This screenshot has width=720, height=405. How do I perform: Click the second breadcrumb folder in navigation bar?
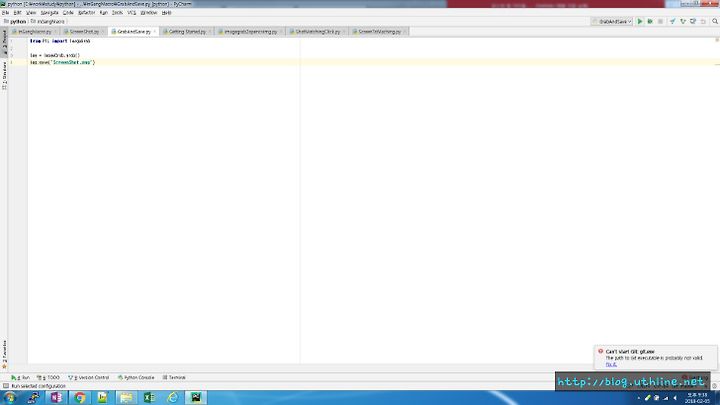pos(48,22)
